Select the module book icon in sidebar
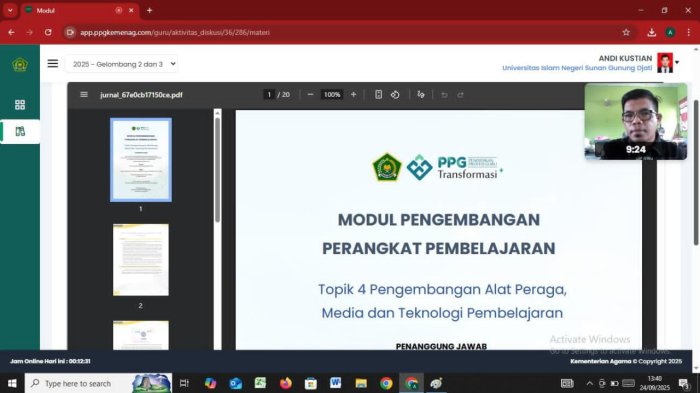 [20, 131]
